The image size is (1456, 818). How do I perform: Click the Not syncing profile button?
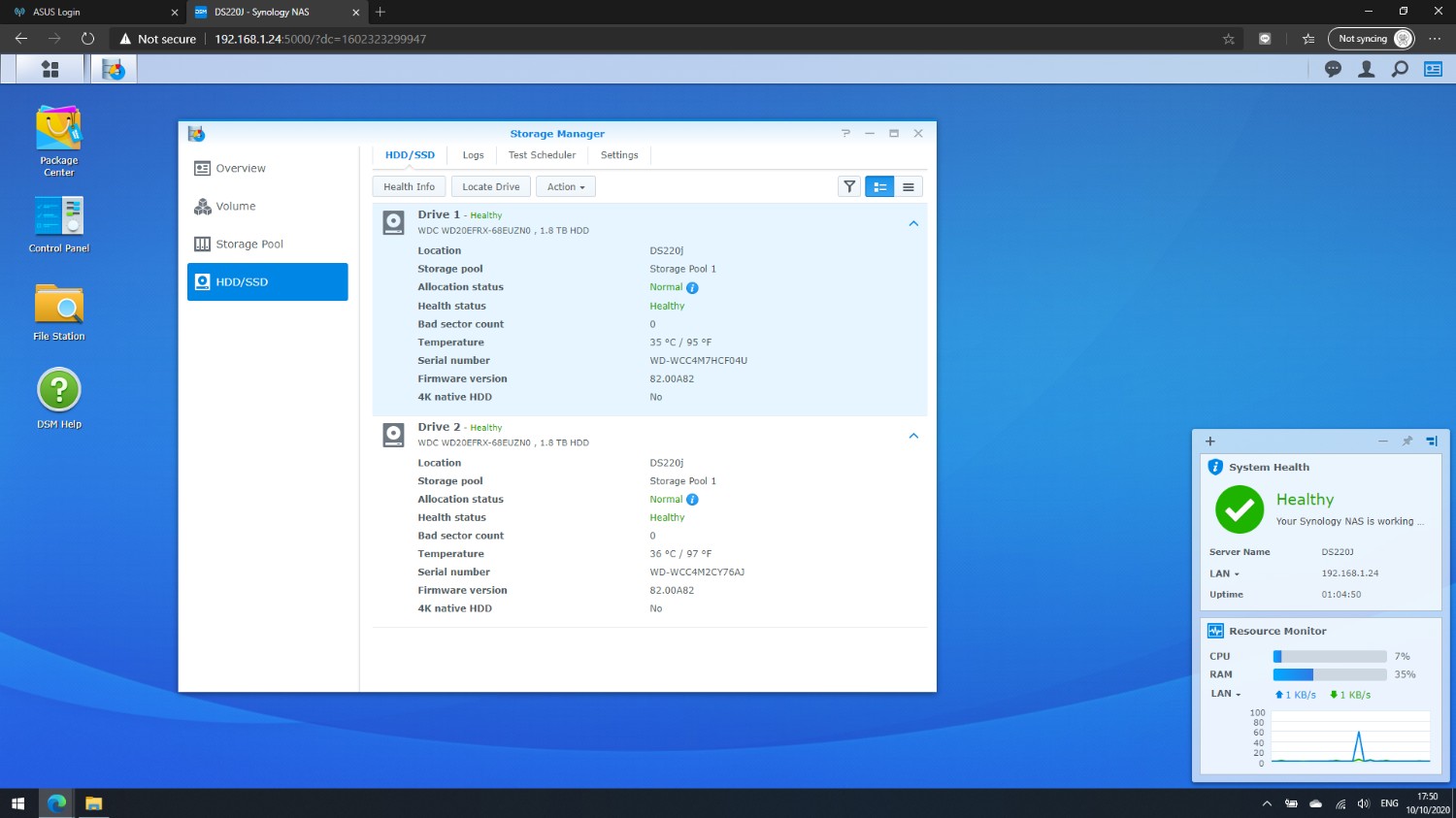(1372, 39)
